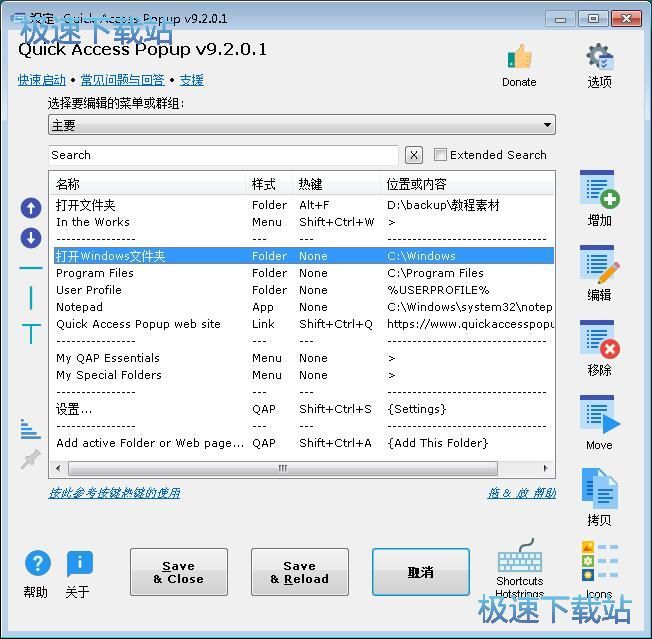Open the drag and drop help link
Image resolution: width=652 pixels, height=639 pixels.
click(522, 493)
